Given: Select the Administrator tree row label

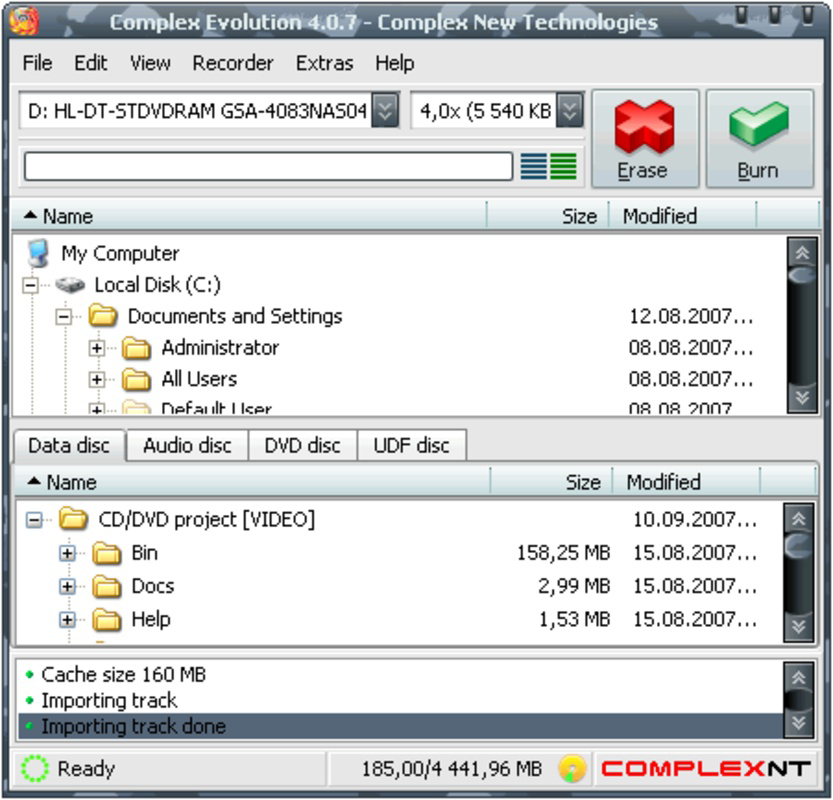Looking at the screenshot, I should tap(220, 347).
